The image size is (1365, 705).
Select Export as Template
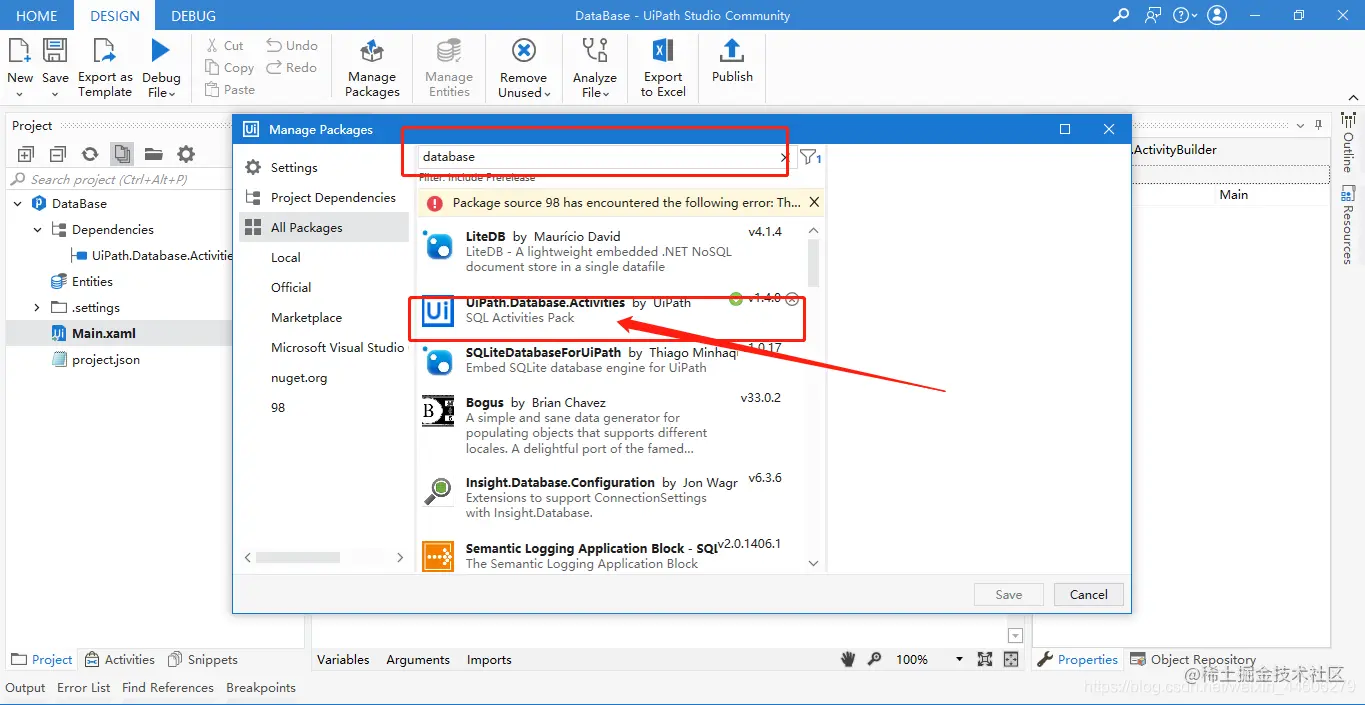[105, 68]
